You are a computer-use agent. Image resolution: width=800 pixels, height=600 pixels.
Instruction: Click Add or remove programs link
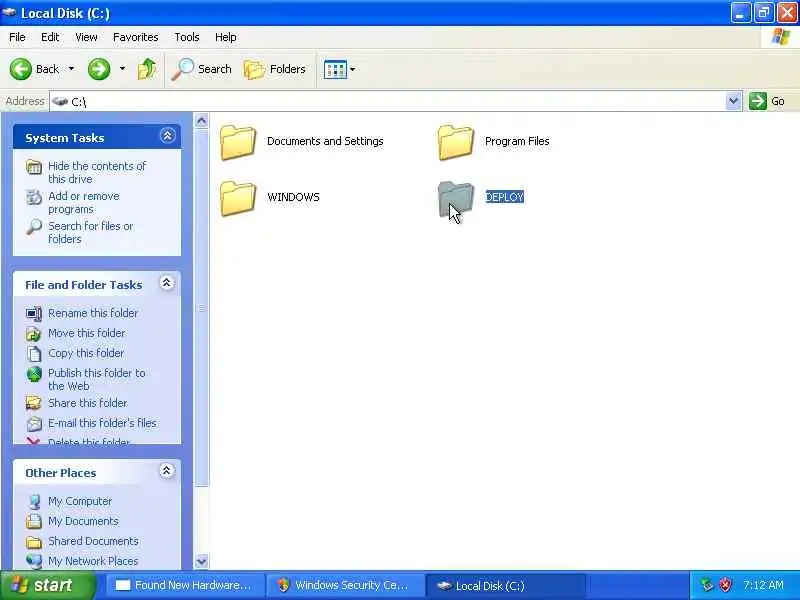click(x=84, y=203)
